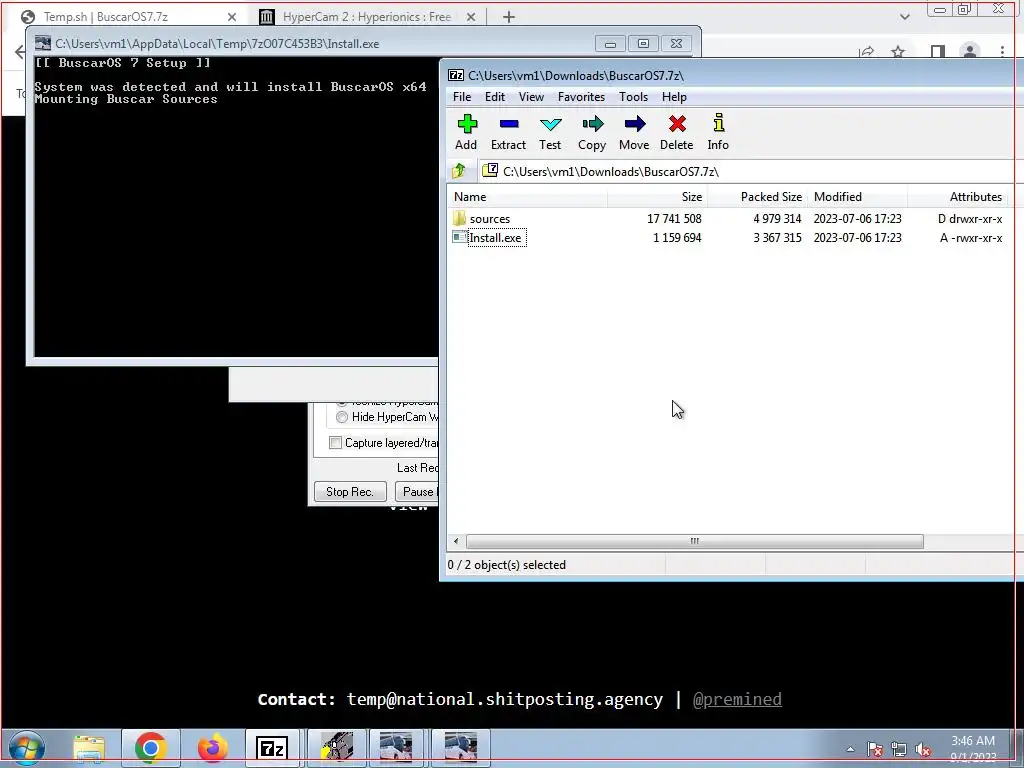Click the Copy toolbar icon

click(592, 133)
